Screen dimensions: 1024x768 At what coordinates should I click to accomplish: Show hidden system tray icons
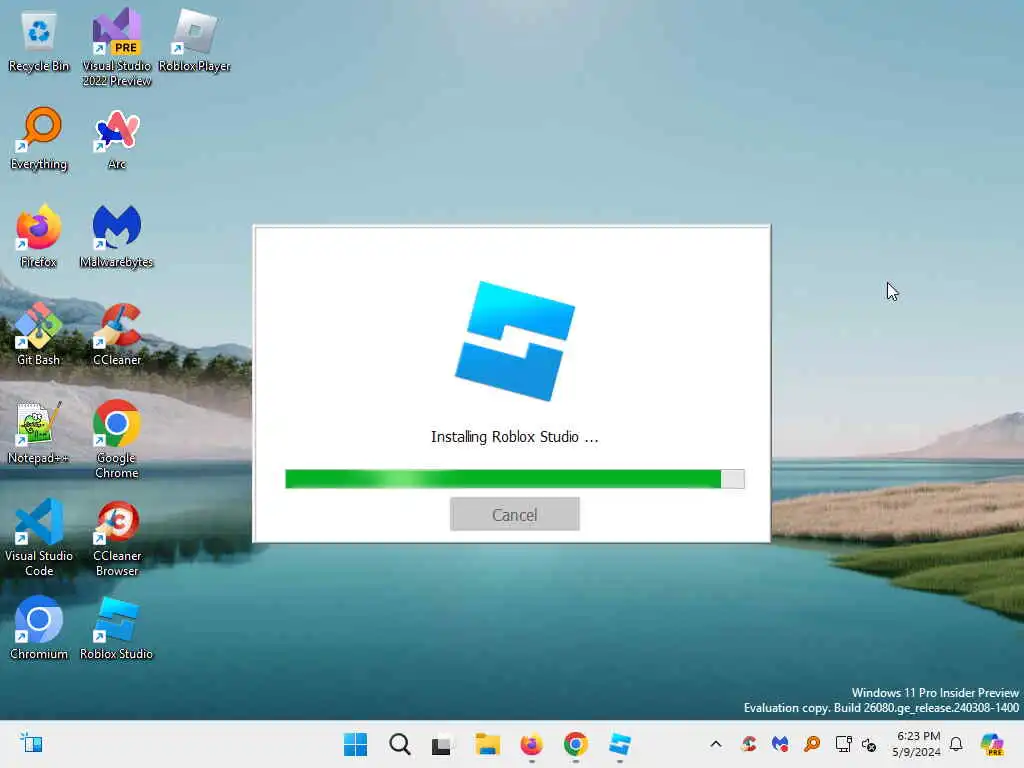pos(716,744)
